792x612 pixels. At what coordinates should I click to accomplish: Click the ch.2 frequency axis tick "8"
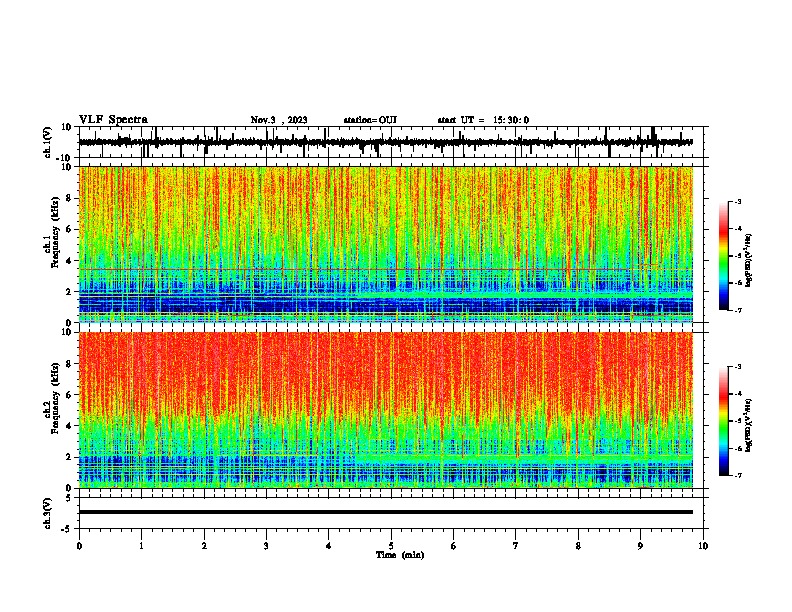69,364
